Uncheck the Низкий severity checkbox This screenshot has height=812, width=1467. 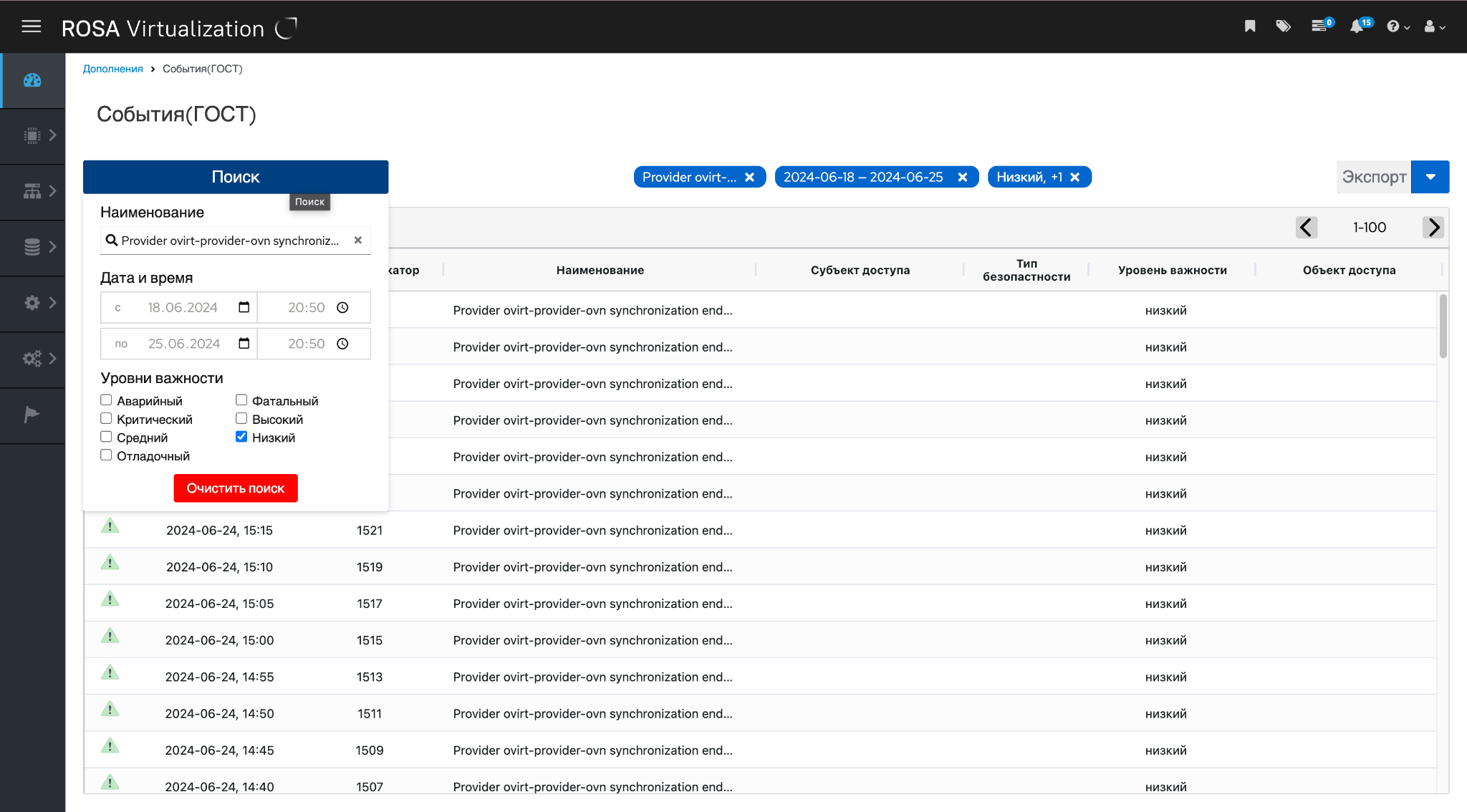coord(241,437)
